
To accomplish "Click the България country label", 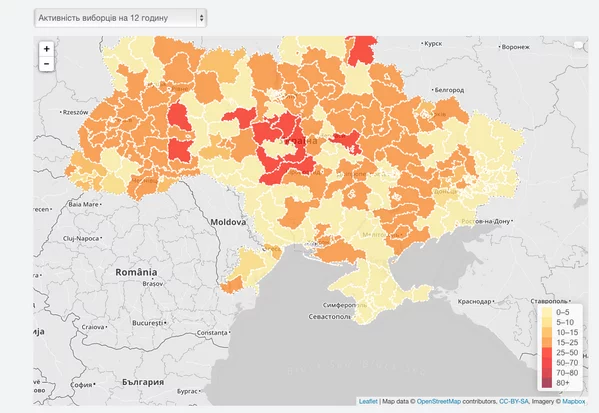I will click(x=143, y=382).
